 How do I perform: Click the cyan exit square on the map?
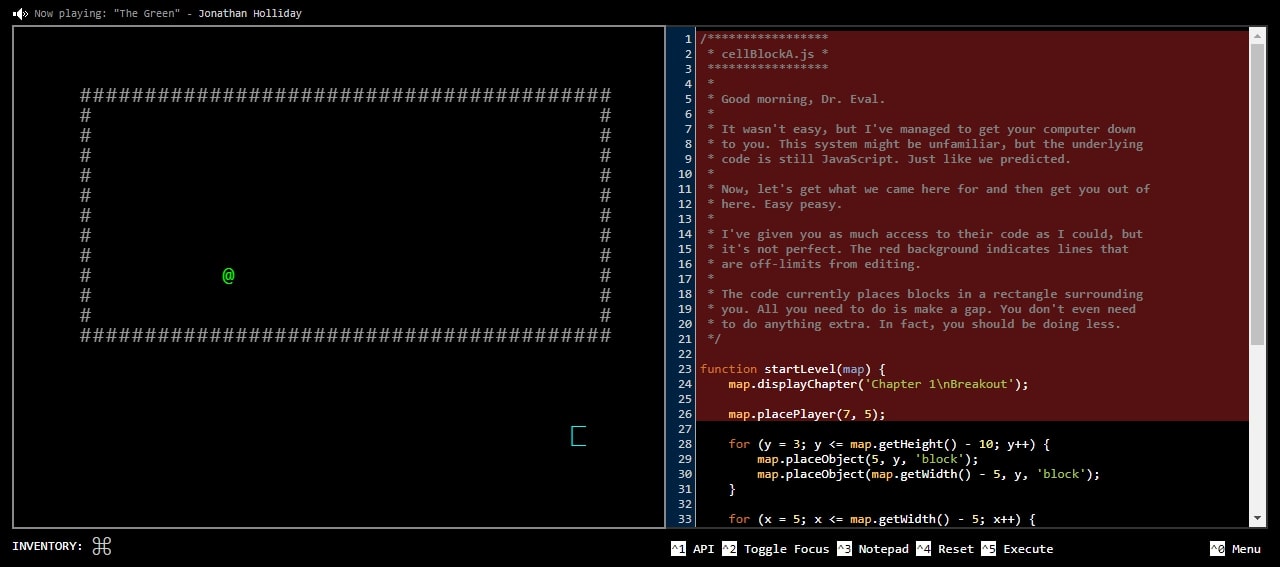click(x=578, y=436)
